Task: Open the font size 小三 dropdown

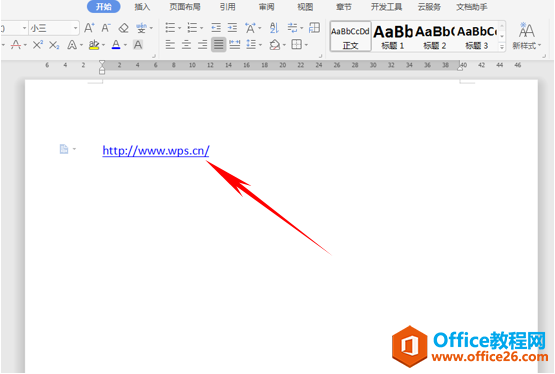Action: (x=75, y=28)
